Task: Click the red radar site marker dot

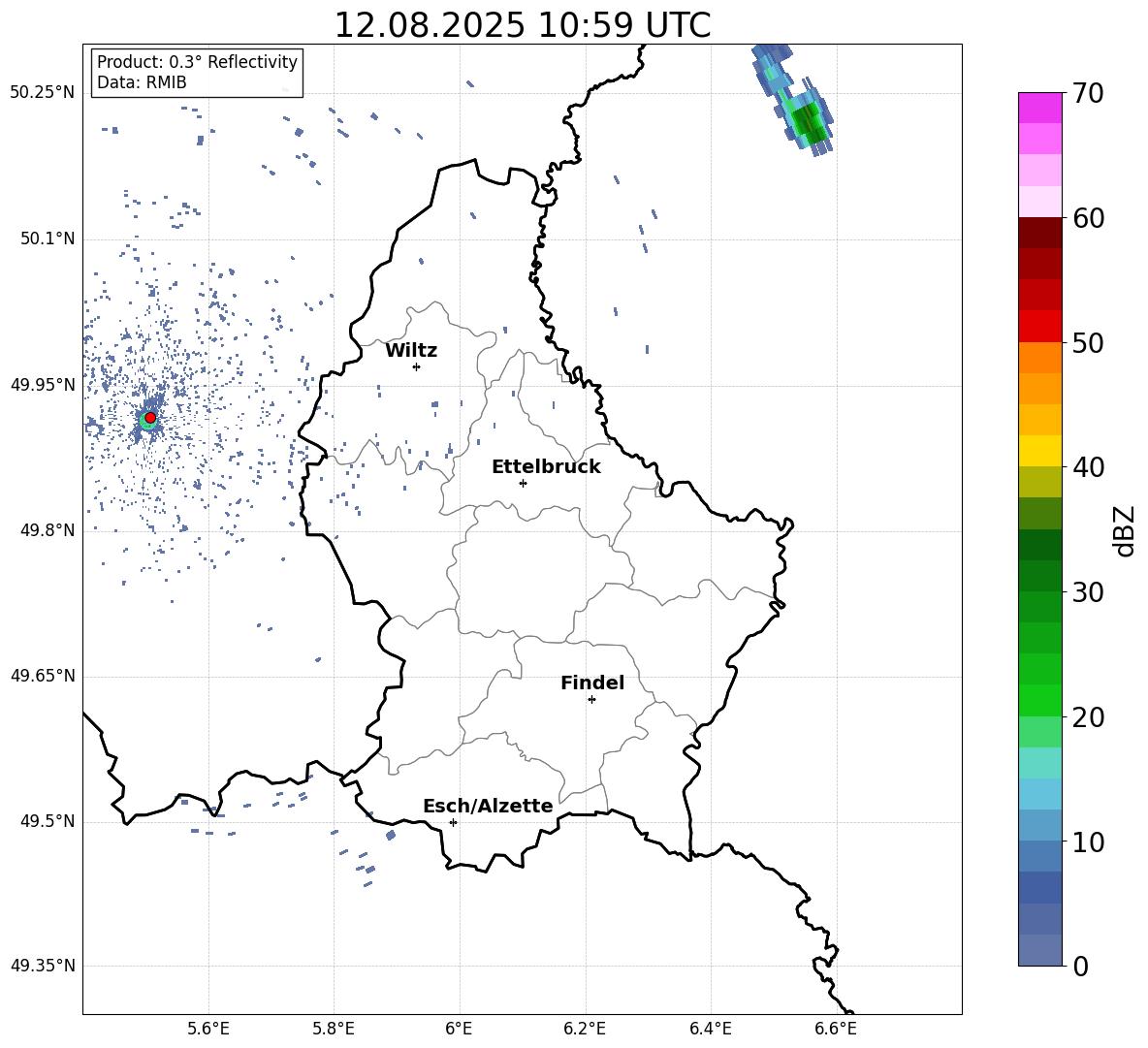Action: click(x=150, y=418)
